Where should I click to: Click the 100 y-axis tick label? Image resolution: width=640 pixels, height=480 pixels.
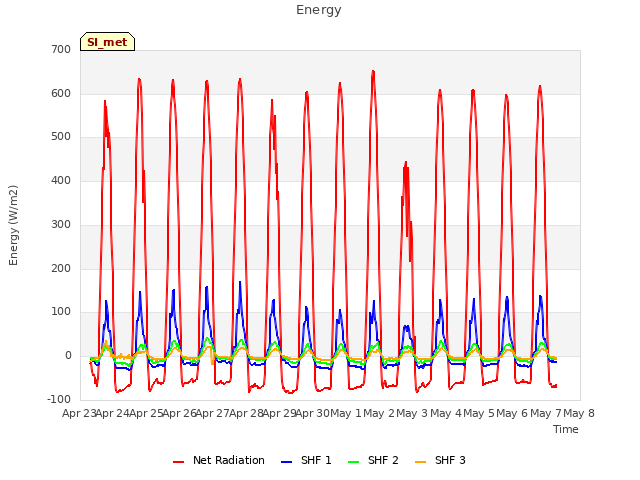61,312
